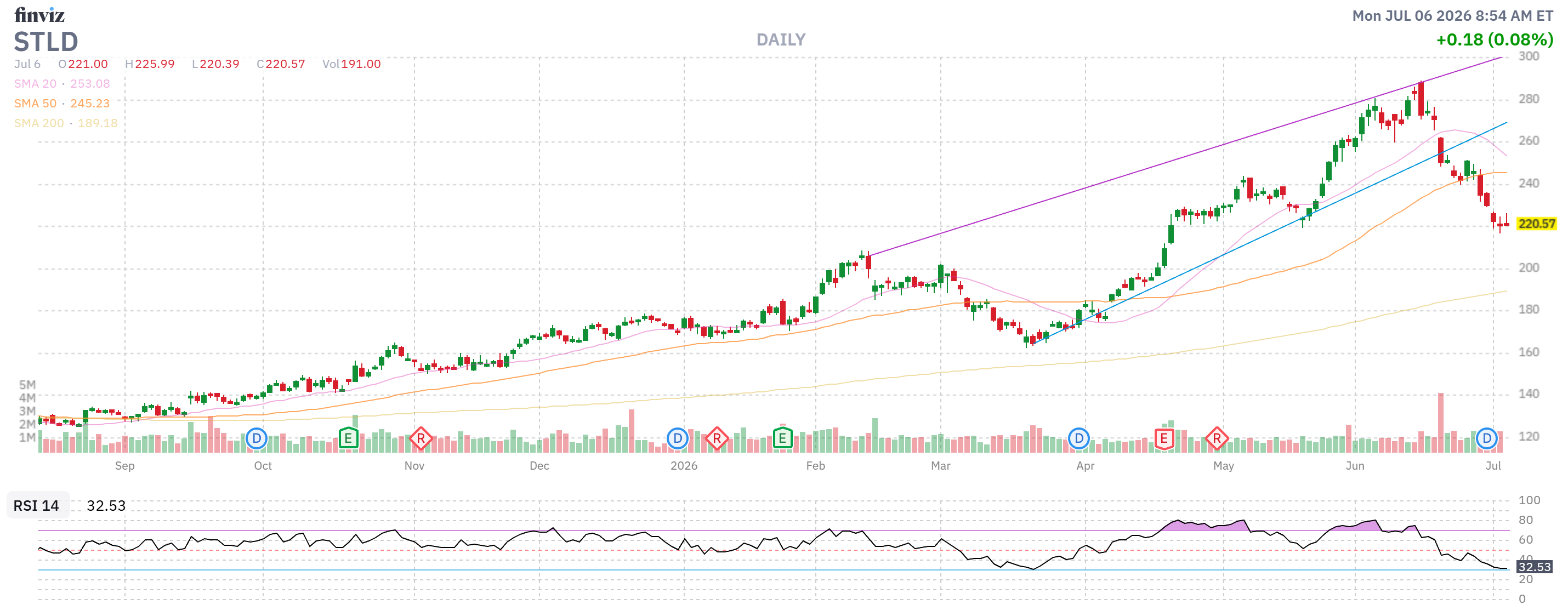This screenshot has height=616, width=1568.
Task: Click the STLD ticker symbol
Action: [x=46, y=42]
